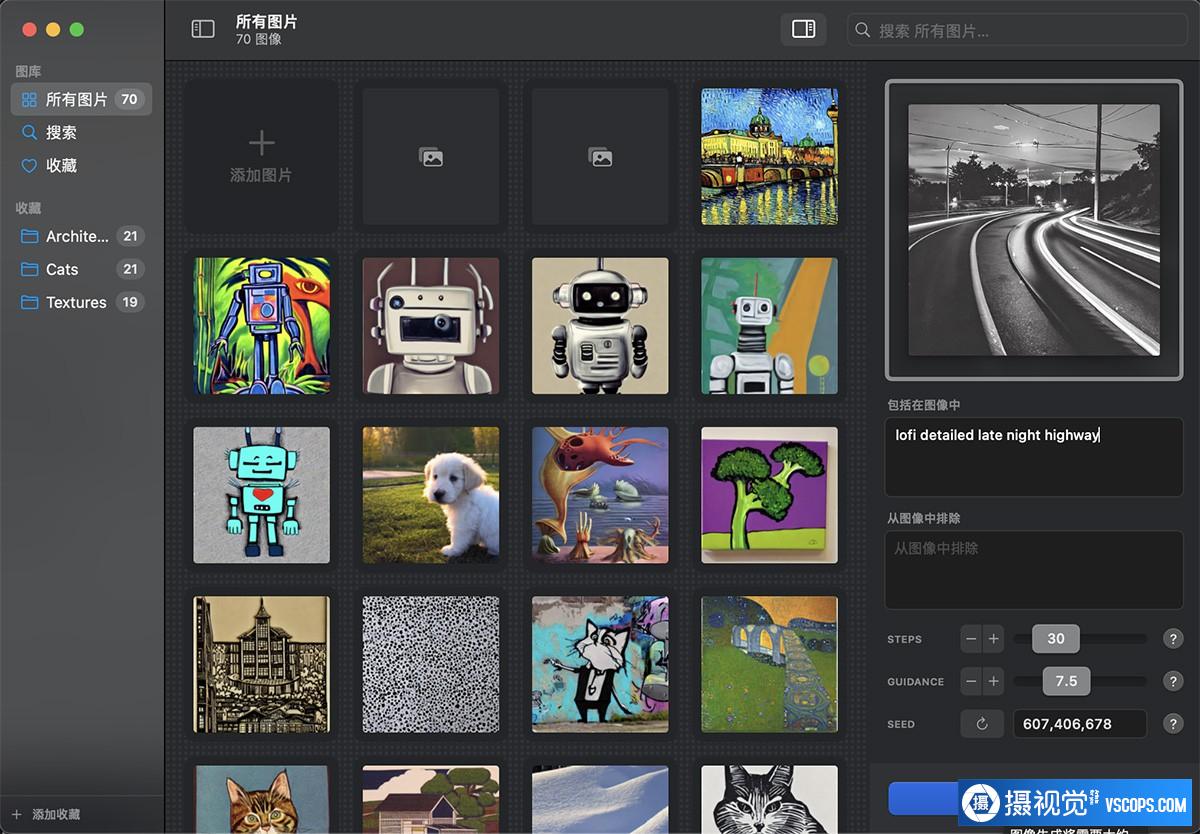Image resolution: width=1200 pixels, height=834 pixels.
Task: Click the STEPS slider handle showing 30
Action: 1056,639
